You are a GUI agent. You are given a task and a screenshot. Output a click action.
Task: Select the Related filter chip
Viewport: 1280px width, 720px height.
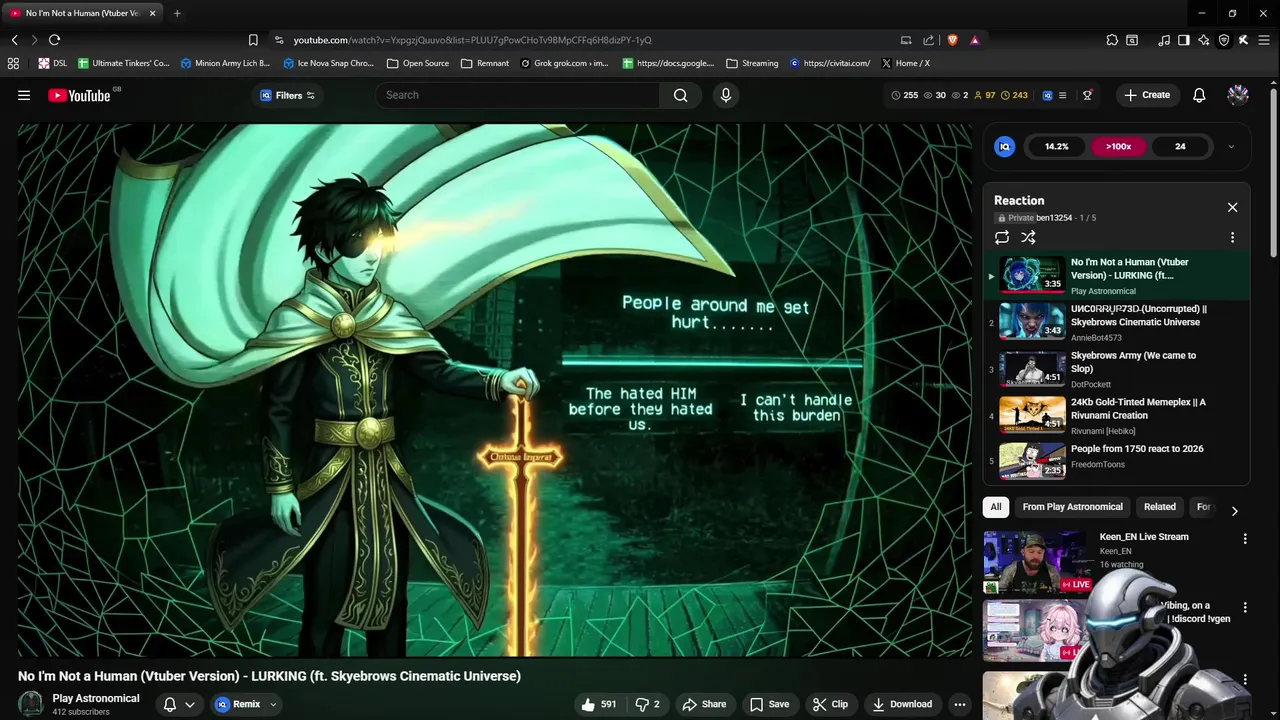pyautogui.click(x=1160, y=507)
